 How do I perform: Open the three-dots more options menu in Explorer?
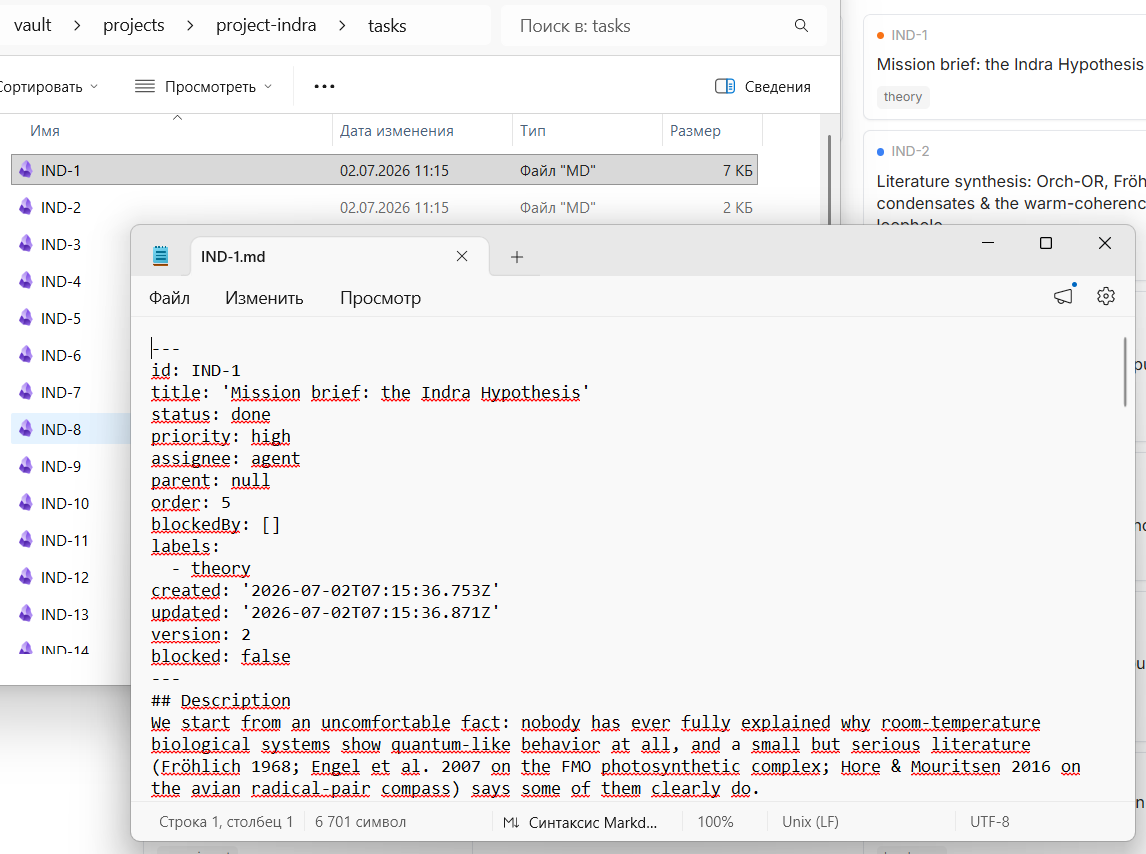(x=324, y=86)
